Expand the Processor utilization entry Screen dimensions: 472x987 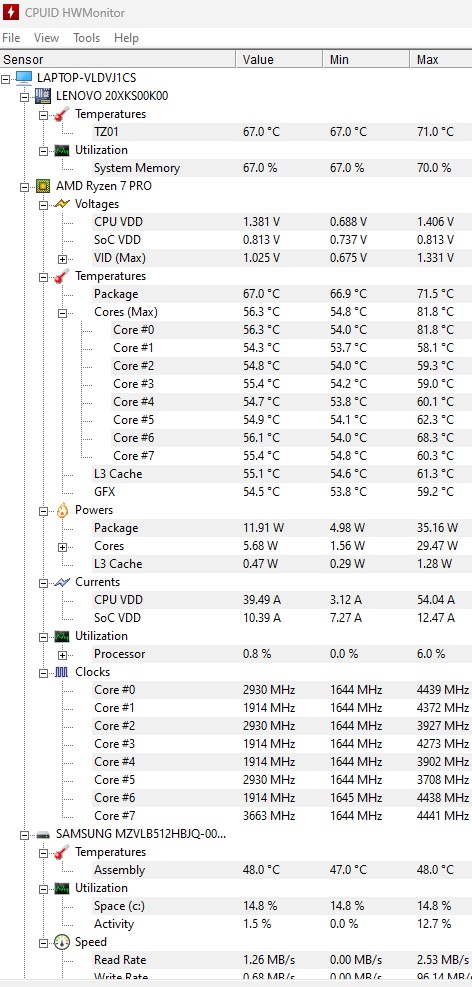[x=62, y=655]
